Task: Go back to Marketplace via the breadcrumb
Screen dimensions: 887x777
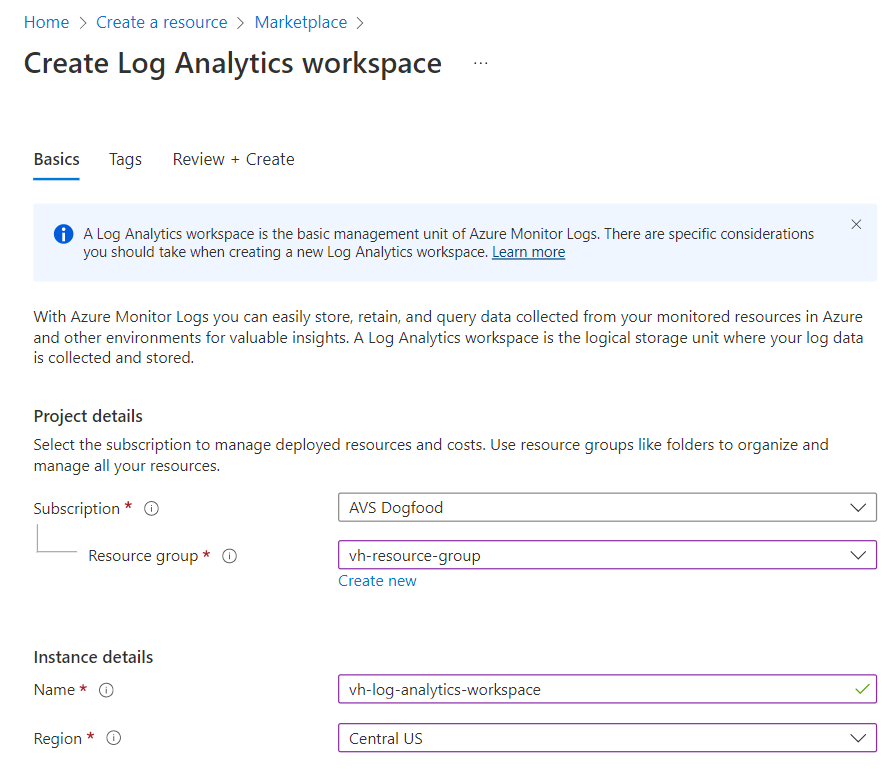Action: tap(300, 22)
